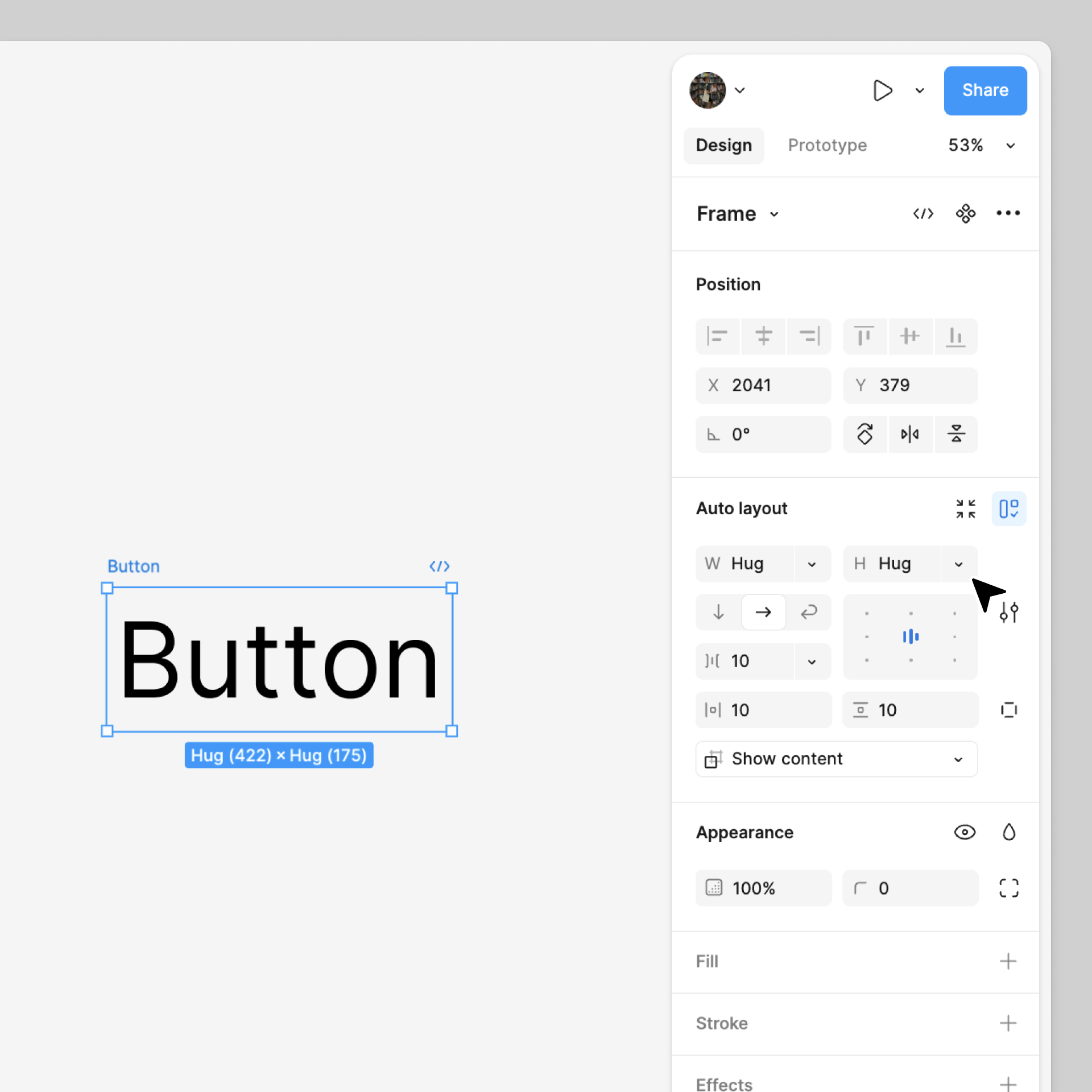
Task: Flip the selection vertically
Action: (956, 434)
